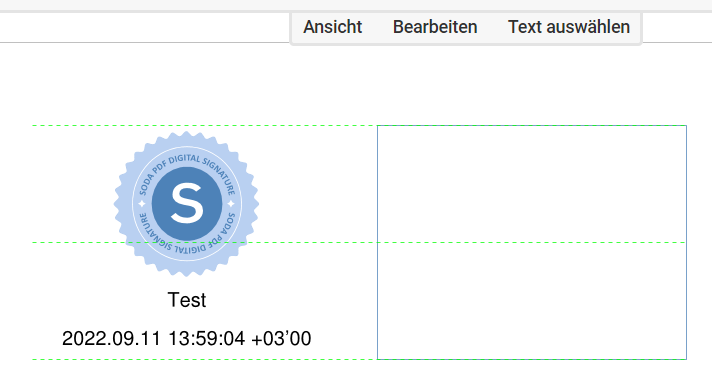Click the lower half of empty bordered field
Screen dimensions: 712x386
point(532,301)
